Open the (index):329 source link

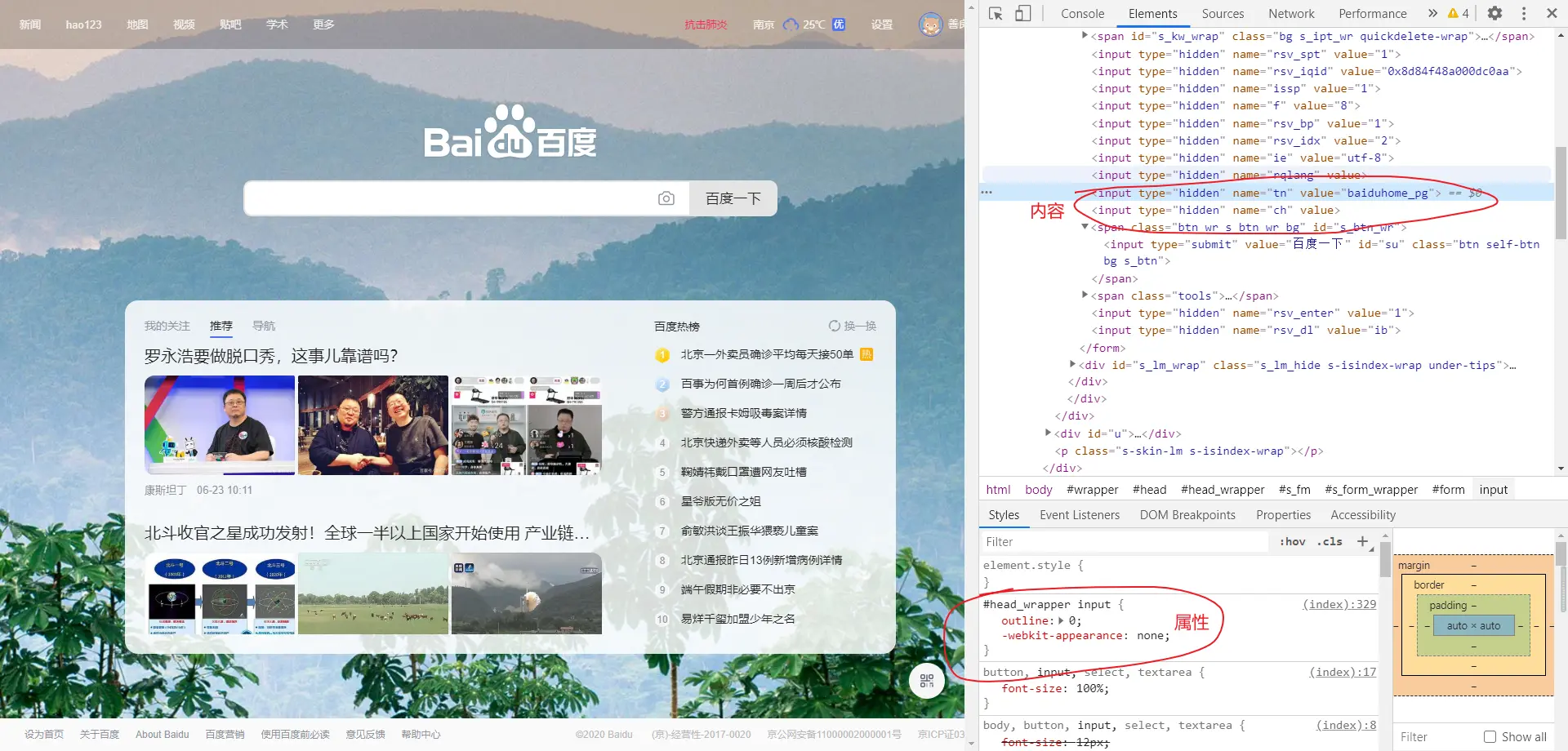[x=1339, y=604]
